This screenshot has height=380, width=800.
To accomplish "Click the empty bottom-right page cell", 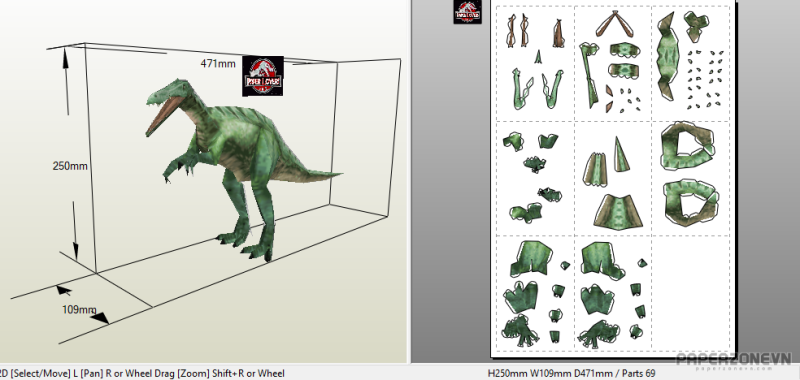I will coord(690,293).
